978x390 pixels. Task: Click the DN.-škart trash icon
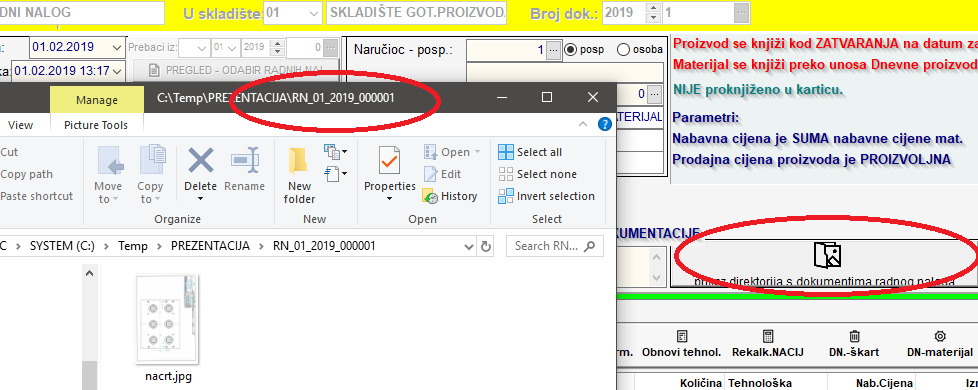(x=855, y=336)
